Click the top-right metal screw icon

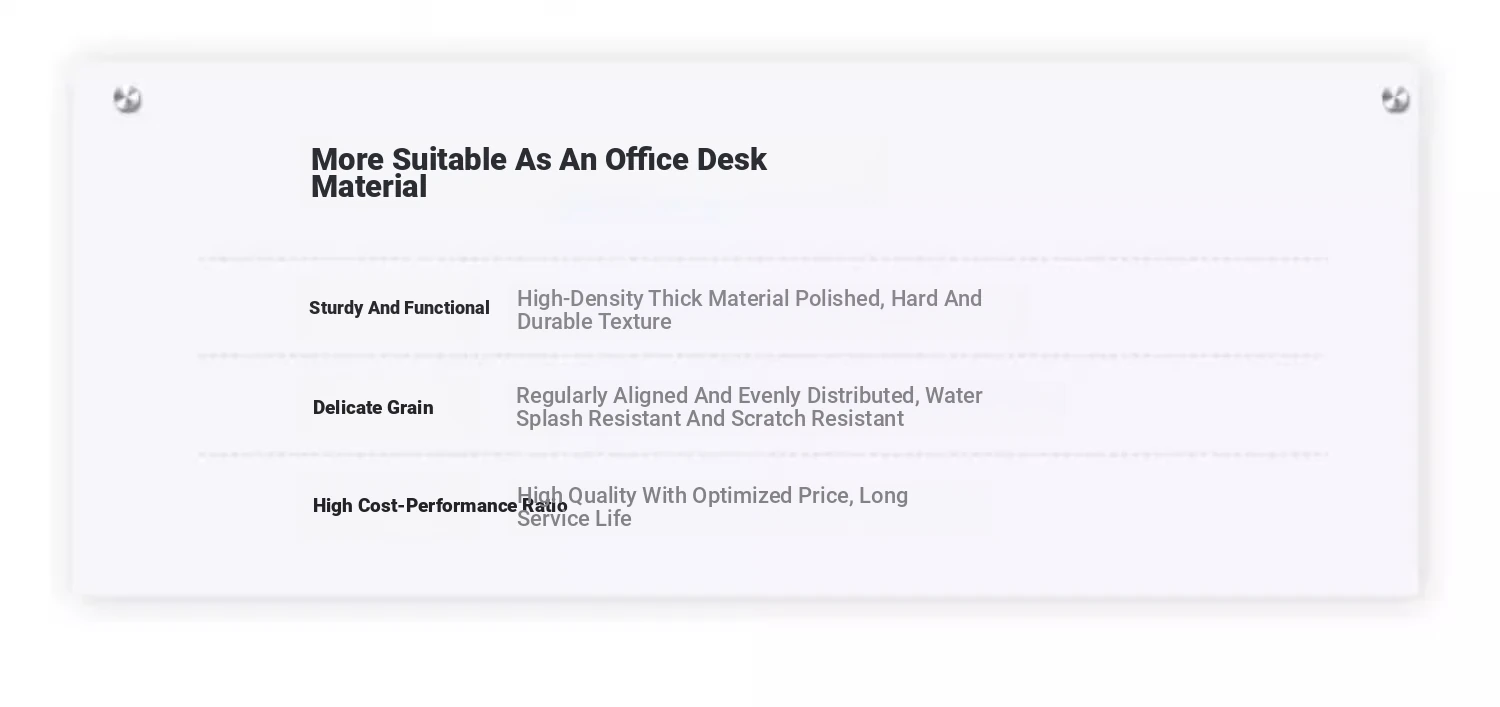pos(1395,99)
